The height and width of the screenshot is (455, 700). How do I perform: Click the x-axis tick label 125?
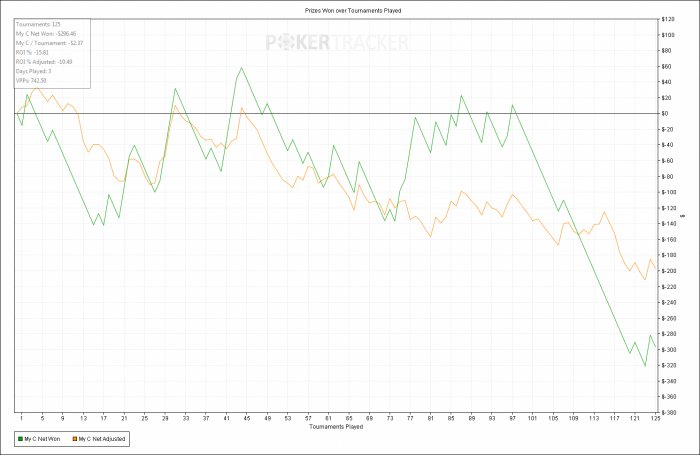[x=655, y=418]
